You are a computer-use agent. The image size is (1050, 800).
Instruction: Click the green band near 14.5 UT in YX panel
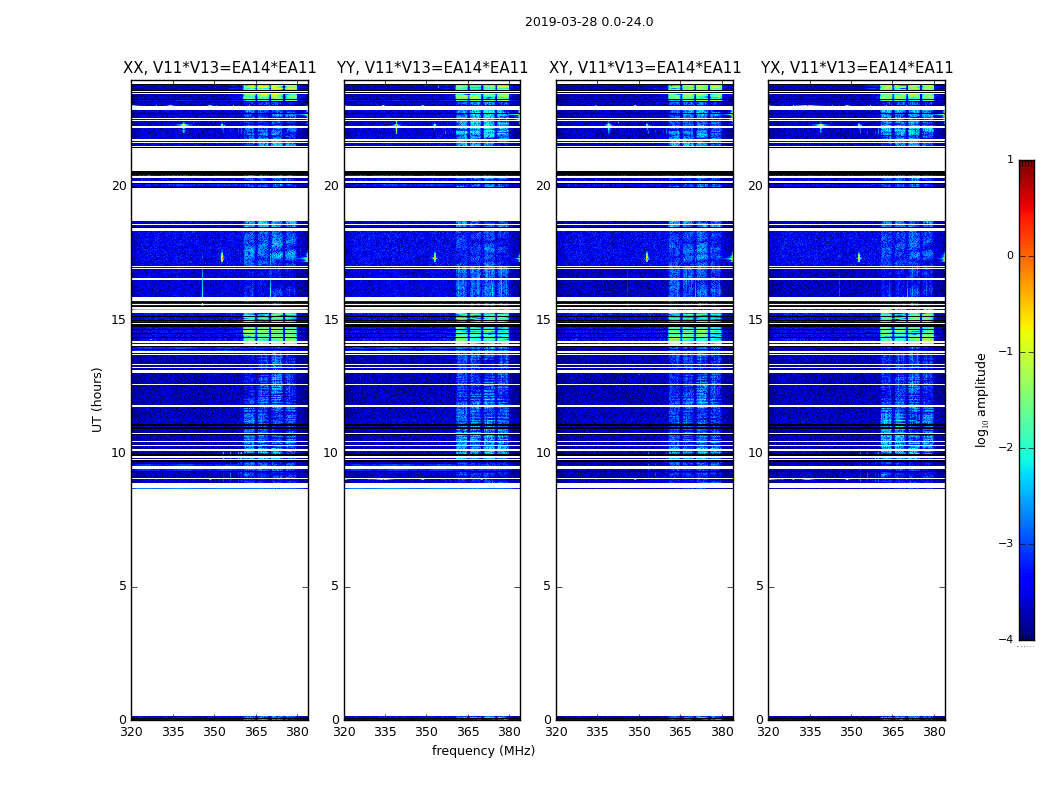(x=907, y=334)
